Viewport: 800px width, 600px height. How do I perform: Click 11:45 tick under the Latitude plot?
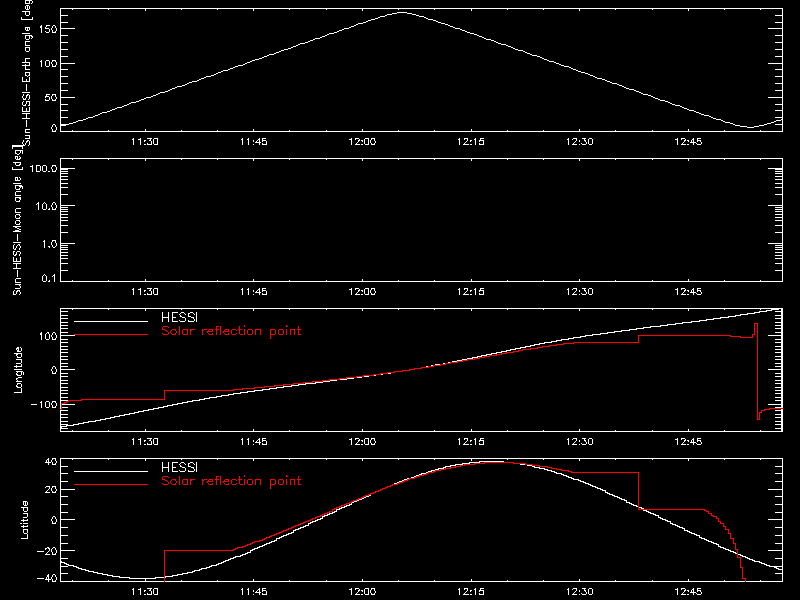[x=254, y=592]
